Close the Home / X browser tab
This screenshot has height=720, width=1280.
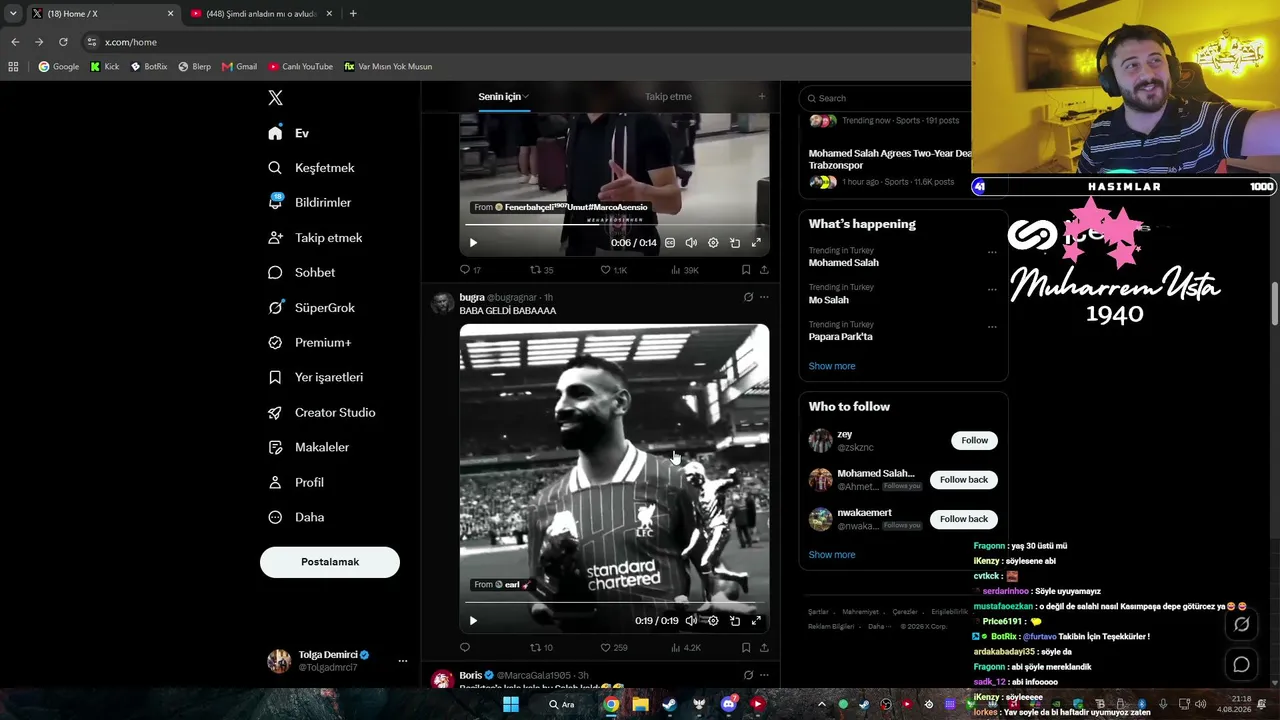(x=170, y=13)
